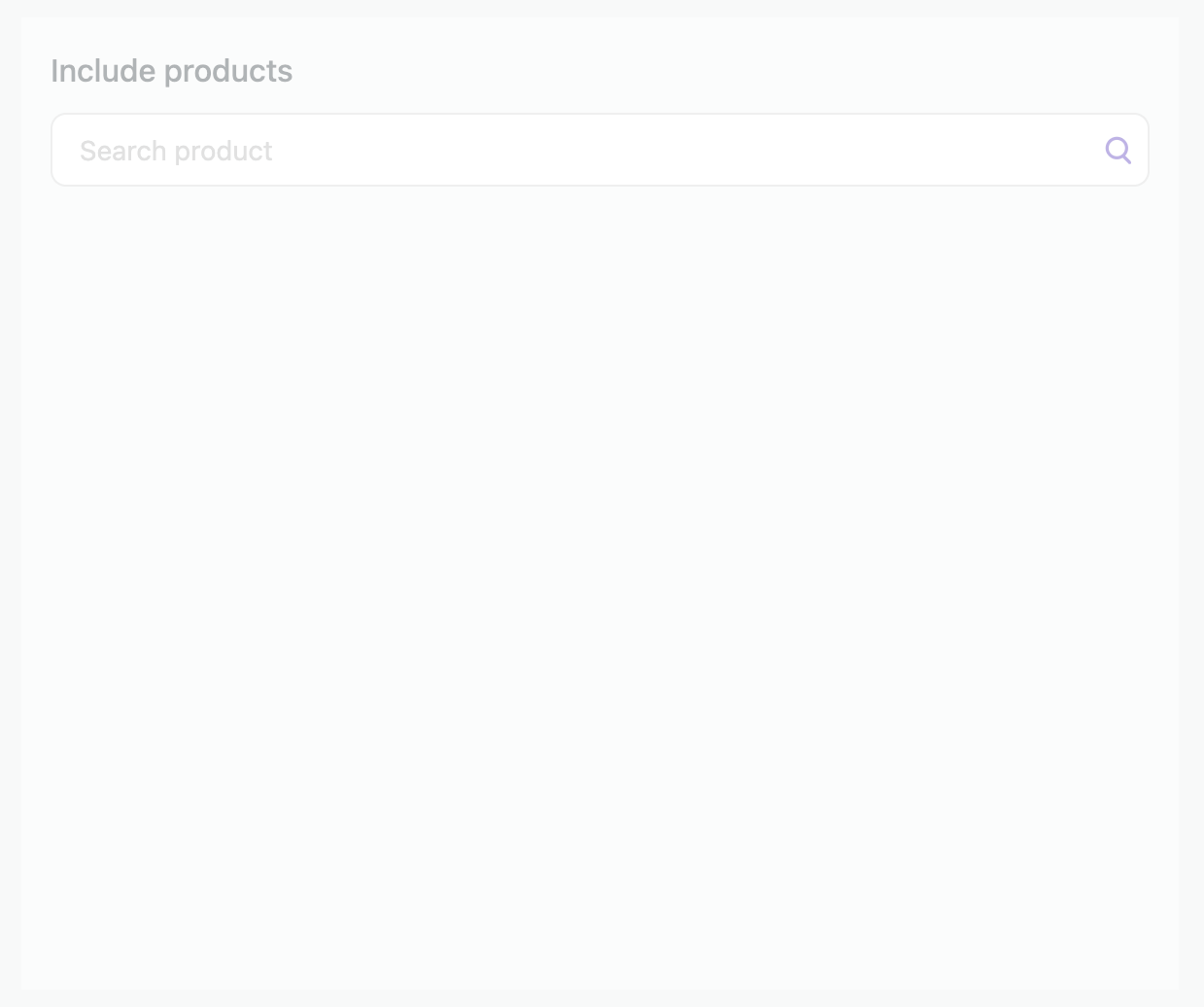
Task: Run the product search via magnifier icon
Action: coord(1118,151)
